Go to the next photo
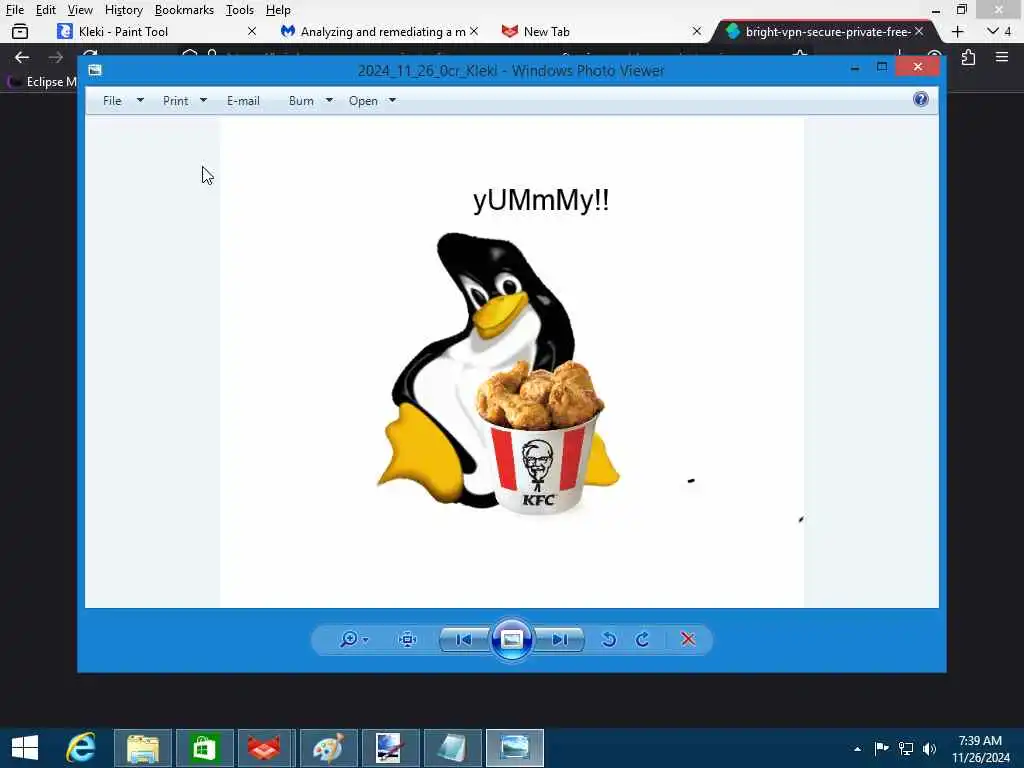The height and width of the screenshot is (768, 1024). coord(560,639)
